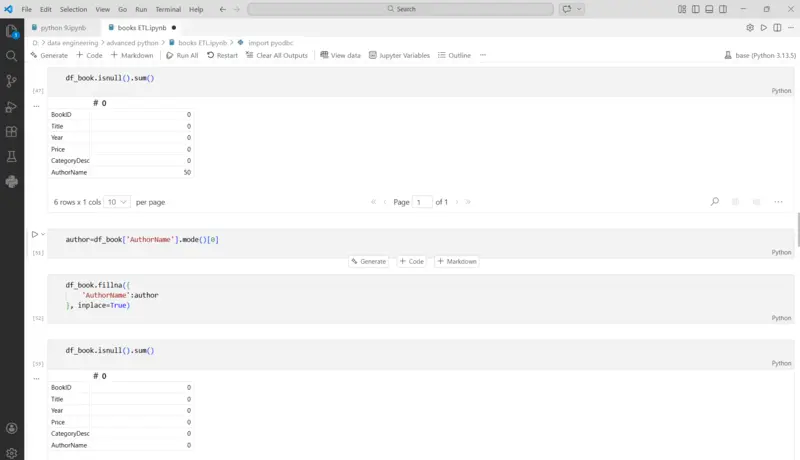
Task: Click the top Search command box
Action: (x=401, y=9)
